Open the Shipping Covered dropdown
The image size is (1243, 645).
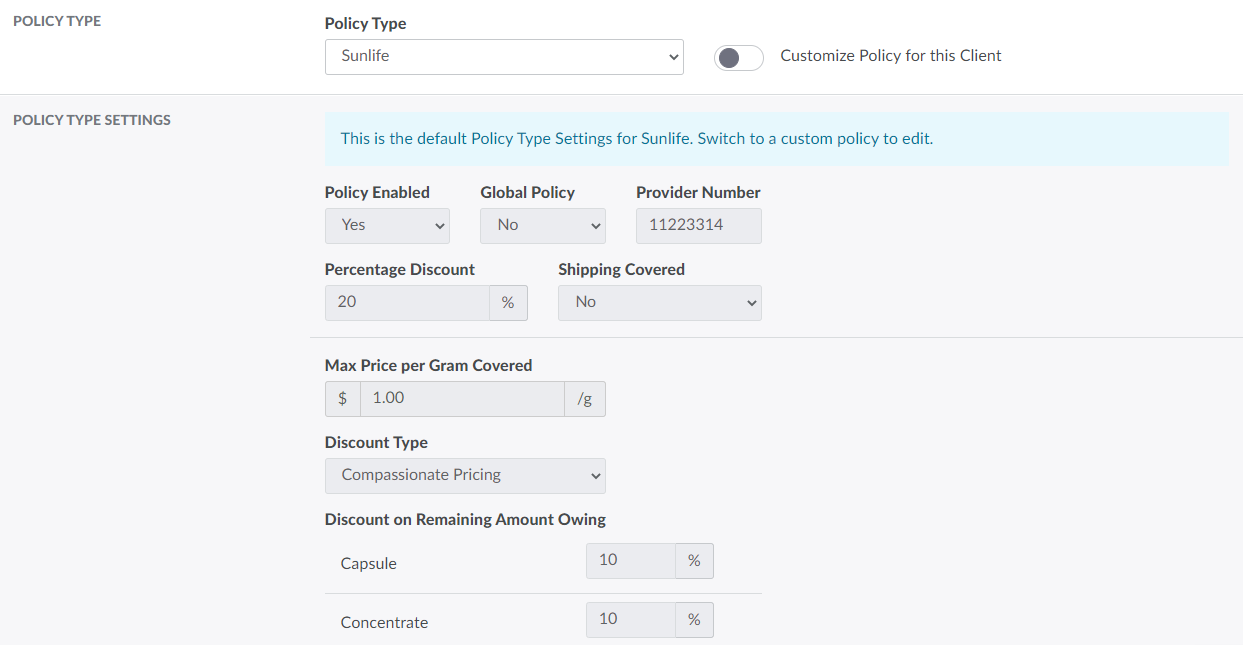point(659,303)
